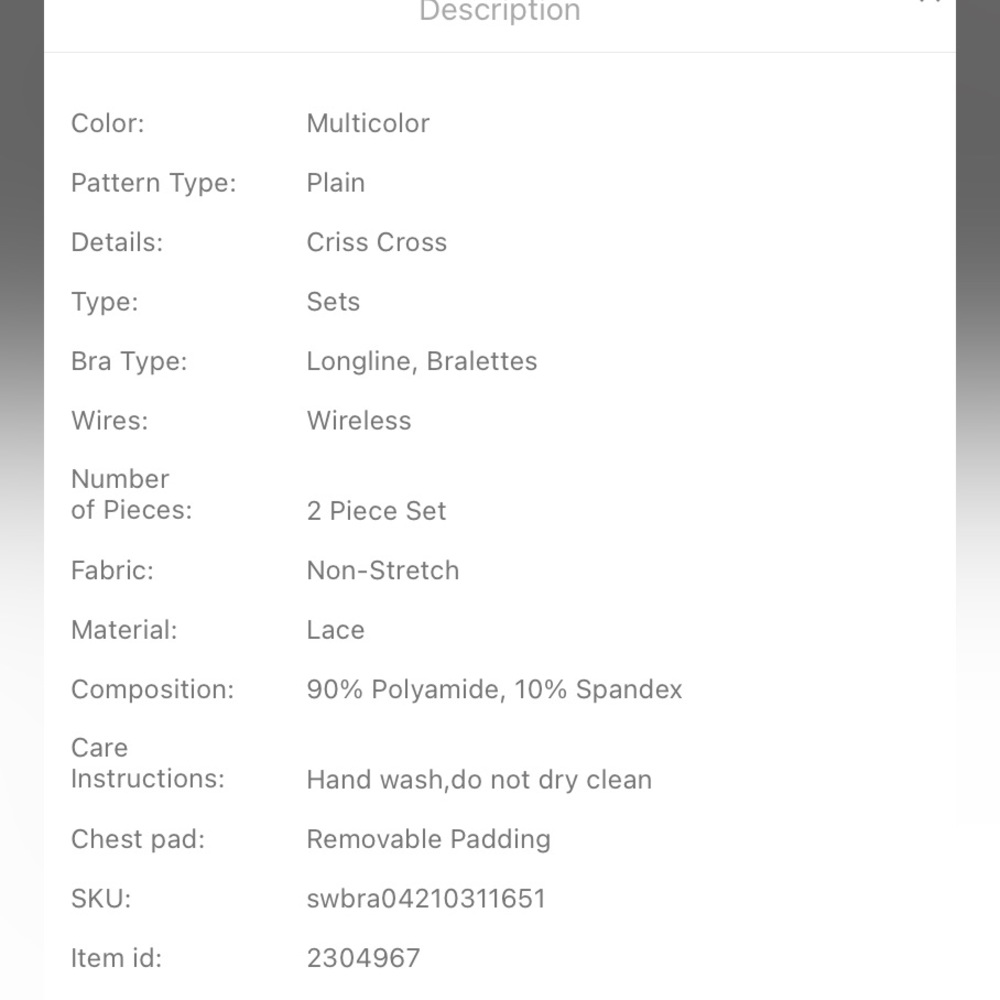Click the Care Instructions label
This screenshot has height=1000, width=1000.
[x=147, y=763]
